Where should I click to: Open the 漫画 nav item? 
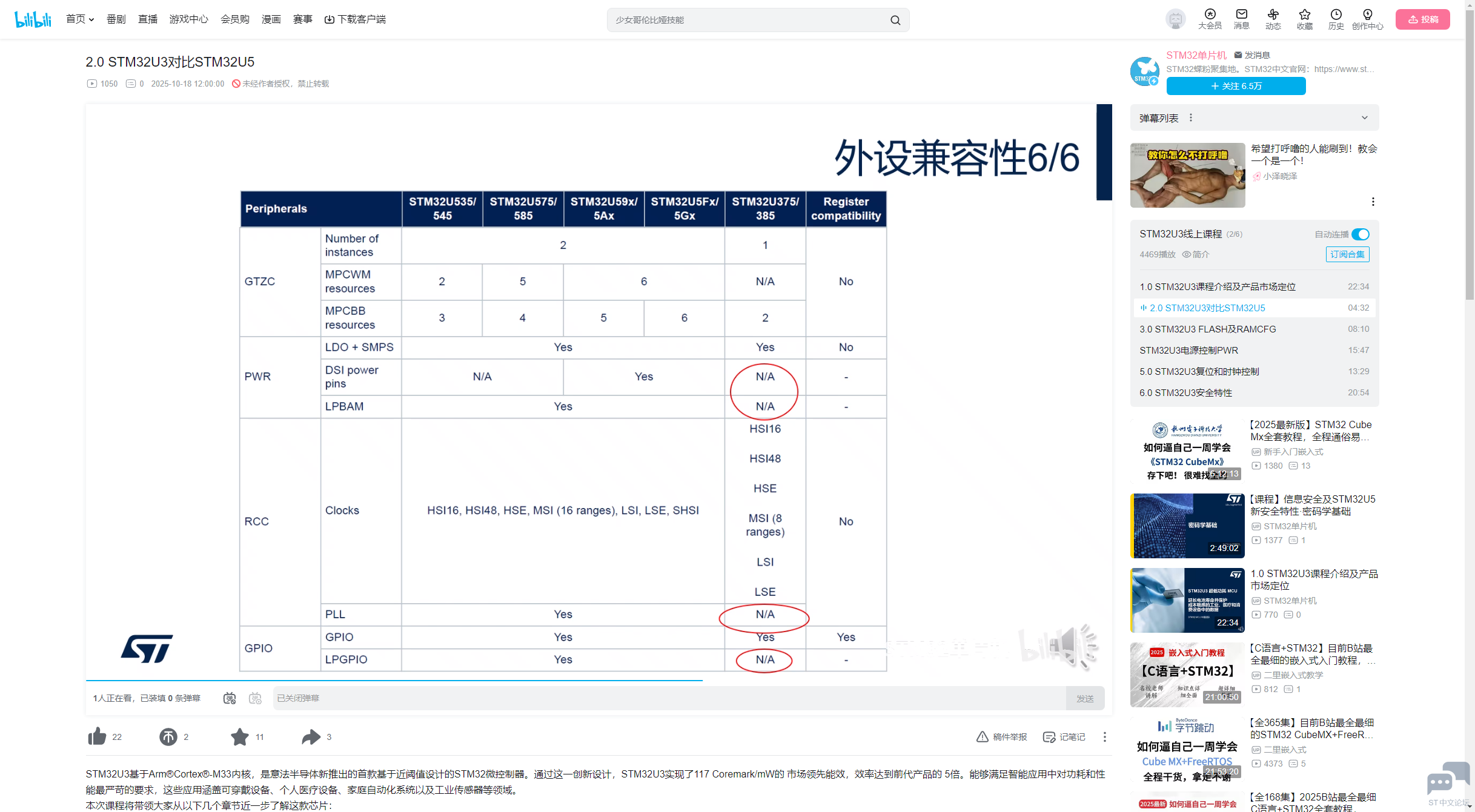coord(271,19)
